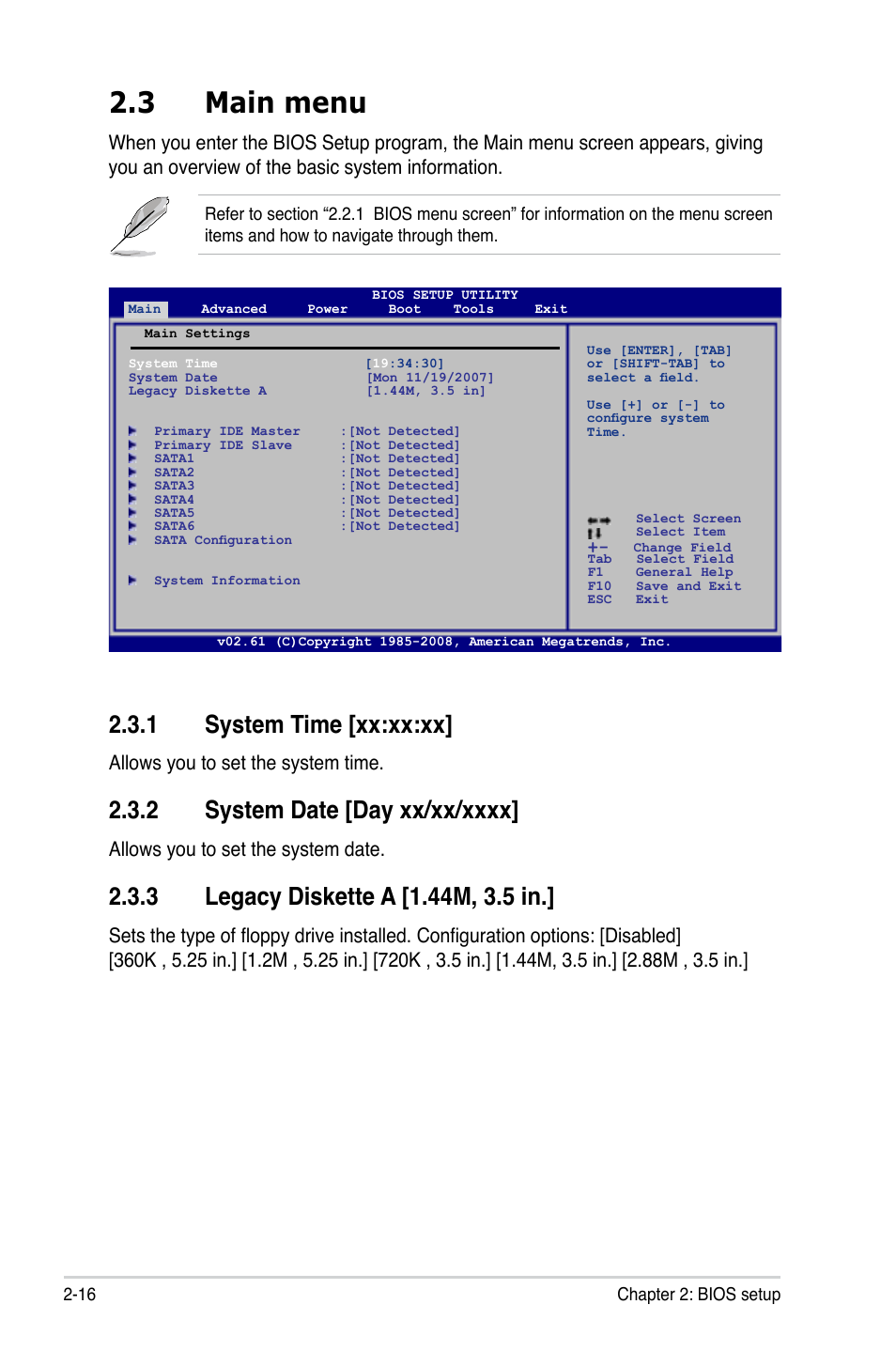Viewport: 896px width, 1351px height.
Task: Select the System Time item
Action: point(173,364)
